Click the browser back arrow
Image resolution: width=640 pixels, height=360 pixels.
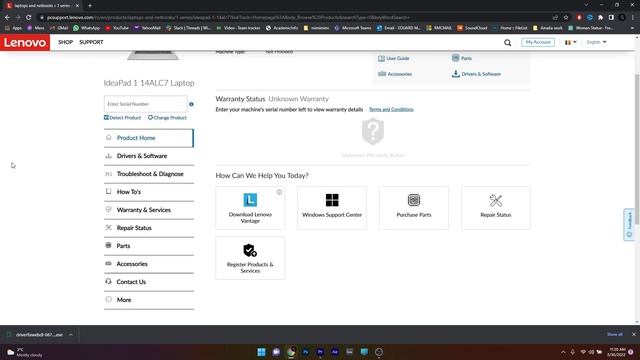[x=7, y=18]
